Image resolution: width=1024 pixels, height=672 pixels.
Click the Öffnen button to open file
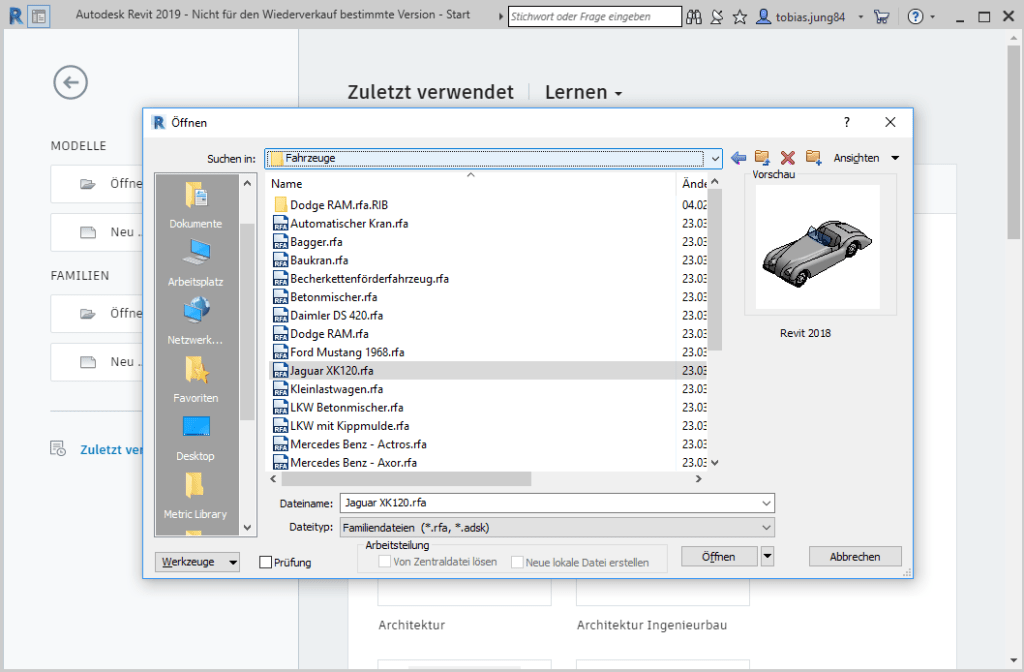[718, 556]
